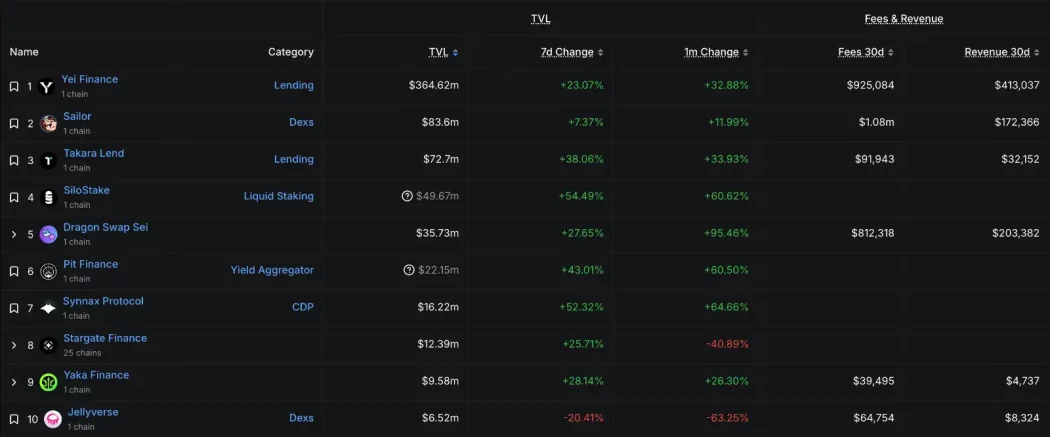Bookmark Yei Finance protocol
Screen dimensions: 1050x437
pos(14,87)
